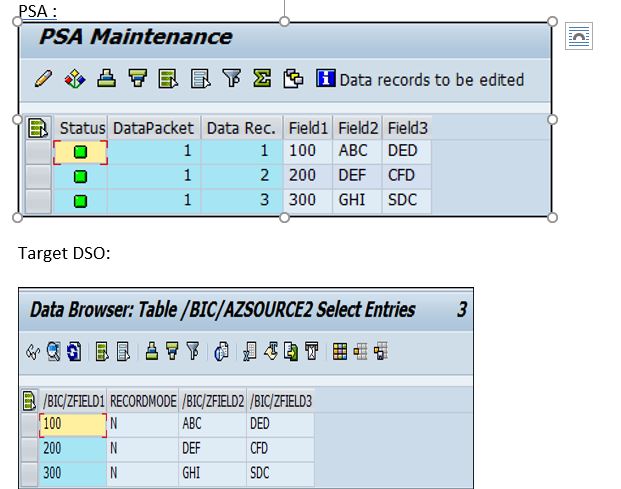Image resolution: width=621 pixels, height=489 pixels.
Task: Click the /BIC/ZFIELD3 column header
Action: coord(281,401)
